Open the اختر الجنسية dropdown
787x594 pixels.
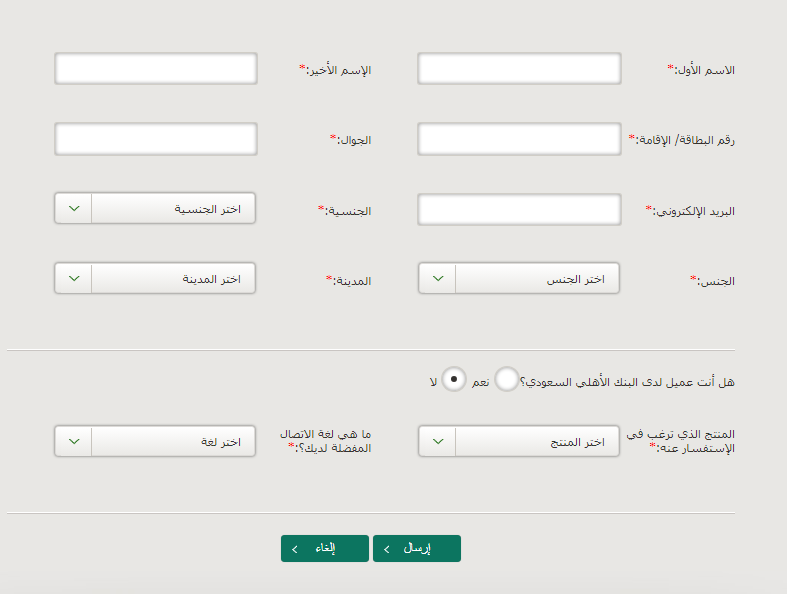pos(155,208)
